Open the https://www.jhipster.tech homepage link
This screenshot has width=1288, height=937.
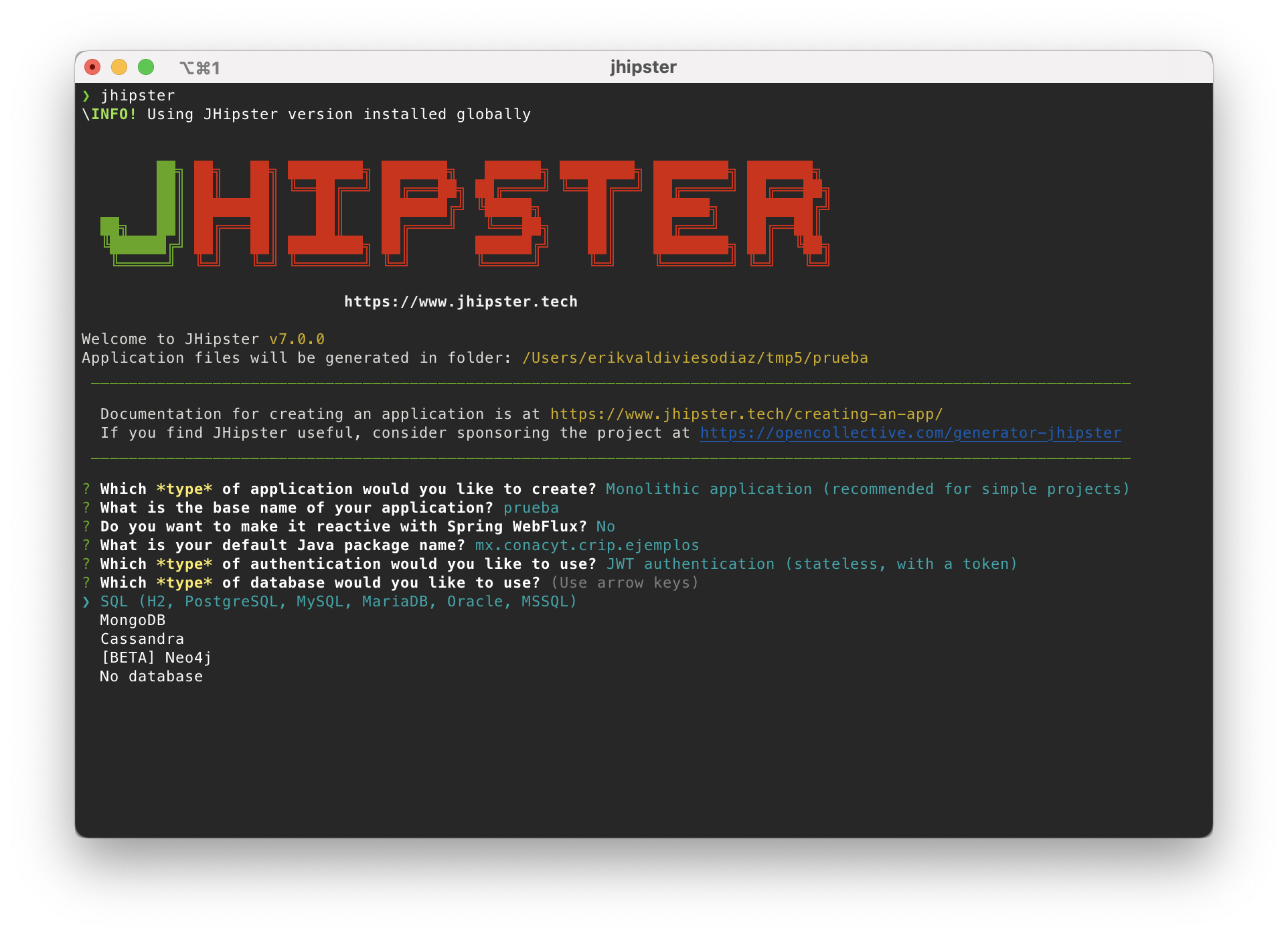click(x=461, y=302)
